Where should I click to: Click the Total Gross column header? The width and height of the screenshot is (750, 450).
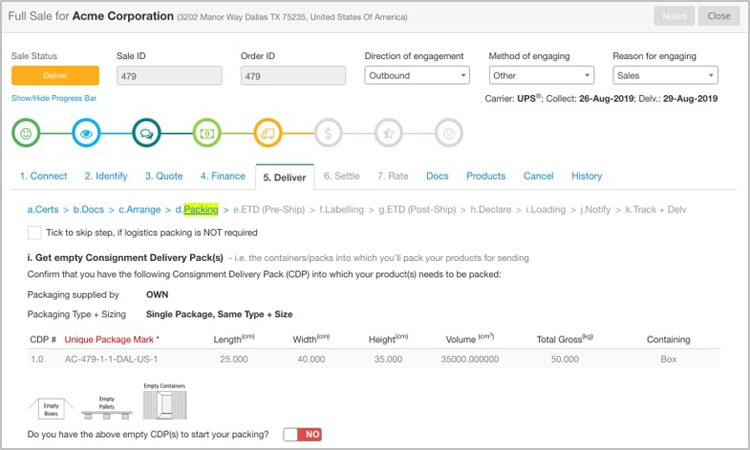(x=565, y=339)
